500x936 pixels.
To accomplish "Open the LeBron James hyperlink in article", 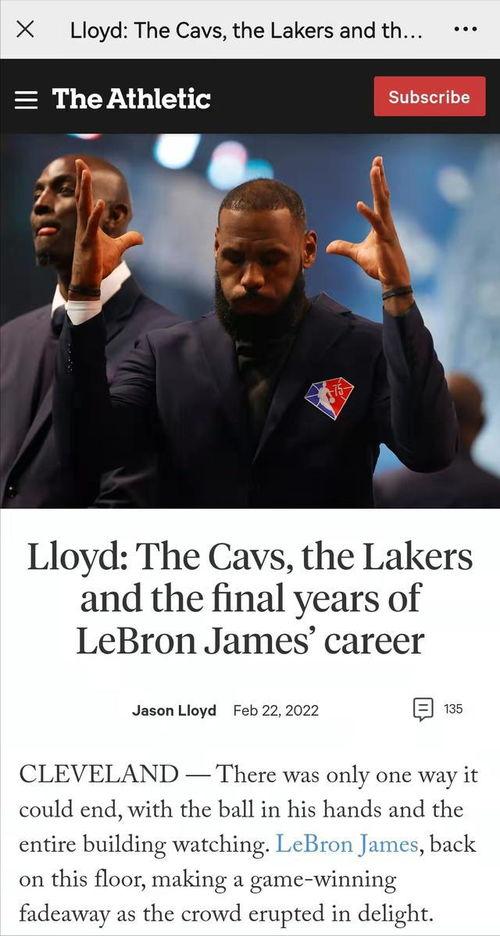I will (x=346, y=844).
